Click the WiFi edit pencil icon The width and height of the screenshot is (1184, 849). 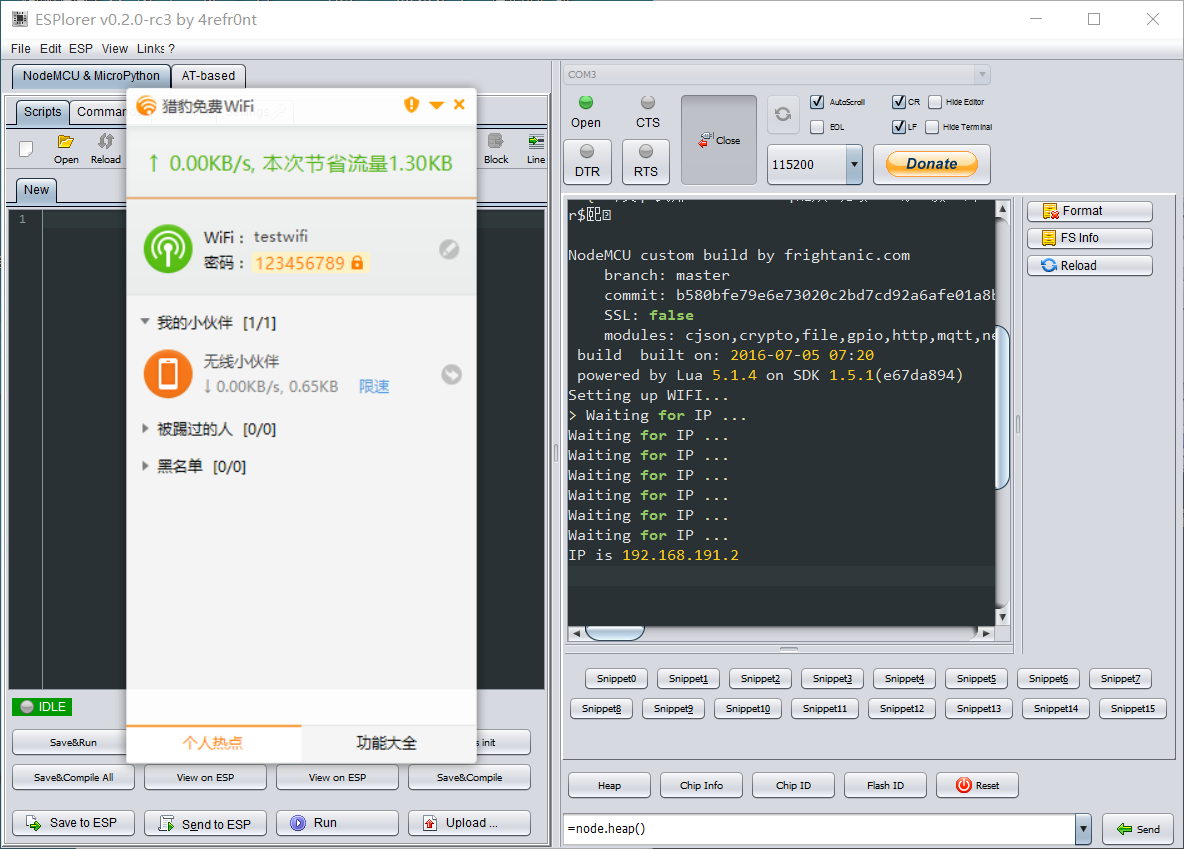coord(449,250)
